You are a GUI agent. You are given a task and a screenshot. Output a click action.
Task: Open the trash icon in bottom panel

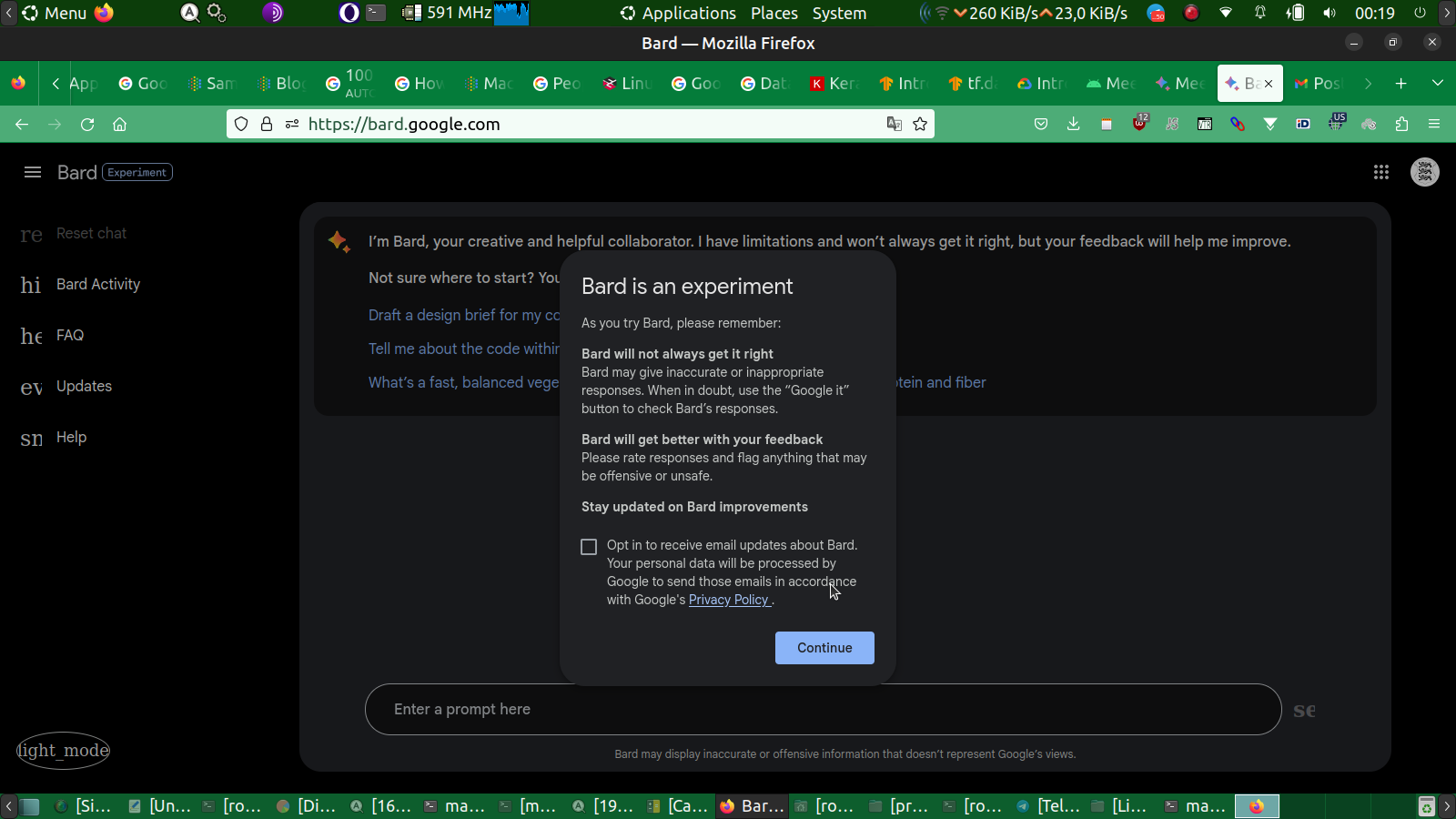pos(1427,806)
